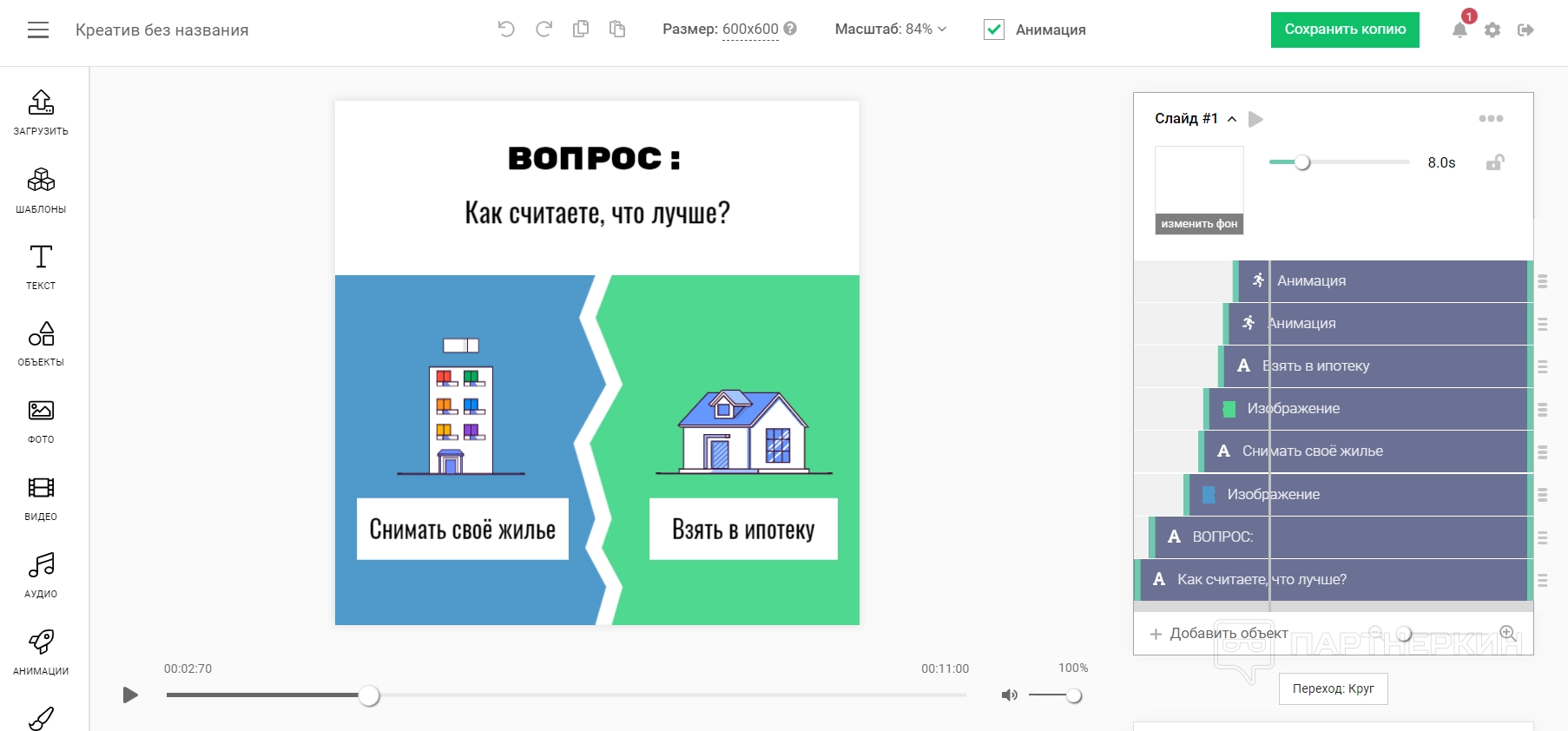
Task: Click the Сохранить копию button
Action: (1345, 30)
